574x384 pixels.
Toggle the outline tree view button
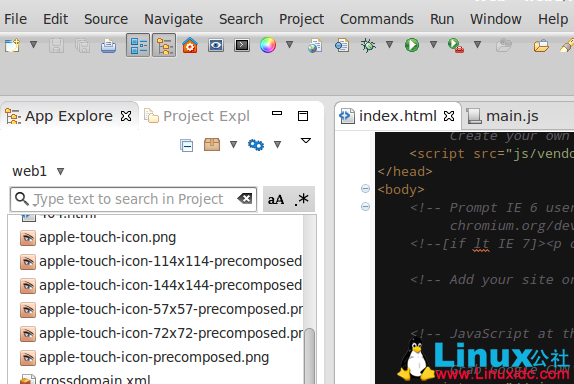[164, 45]
